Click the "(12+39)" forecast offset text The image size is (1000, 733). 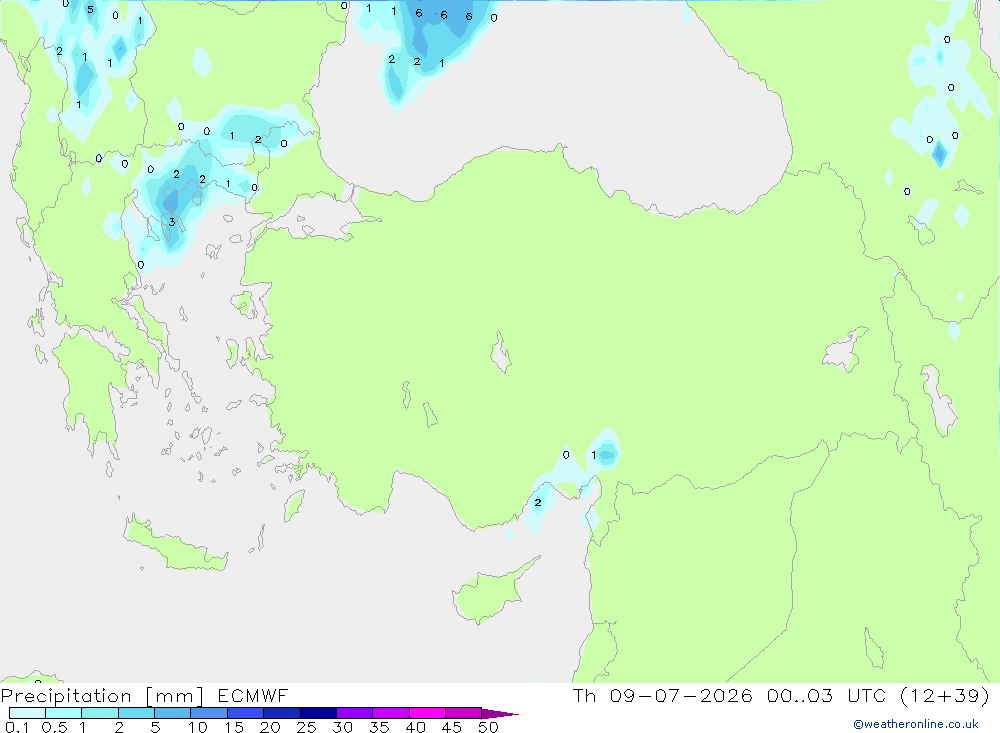point(945,695)
